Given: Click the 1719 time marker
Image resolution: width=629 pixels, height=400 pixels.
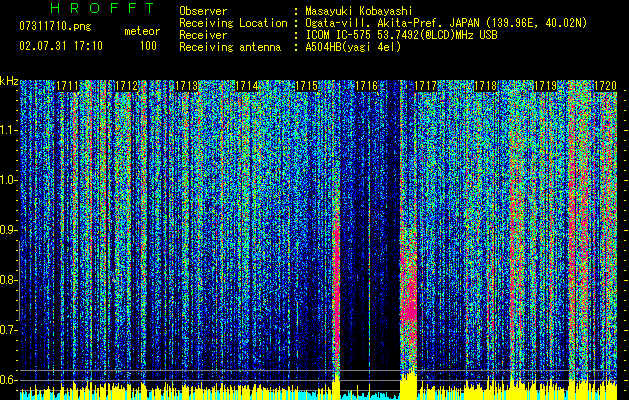Looking at the screenshot, I should pyautogui.click(x=545, y=86).
